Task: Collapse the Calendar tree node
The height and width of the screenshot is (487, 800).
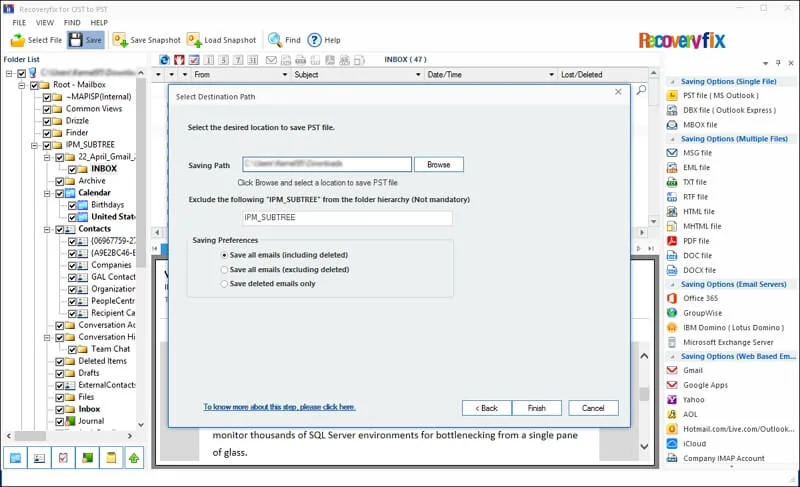Action: (47, 193)
